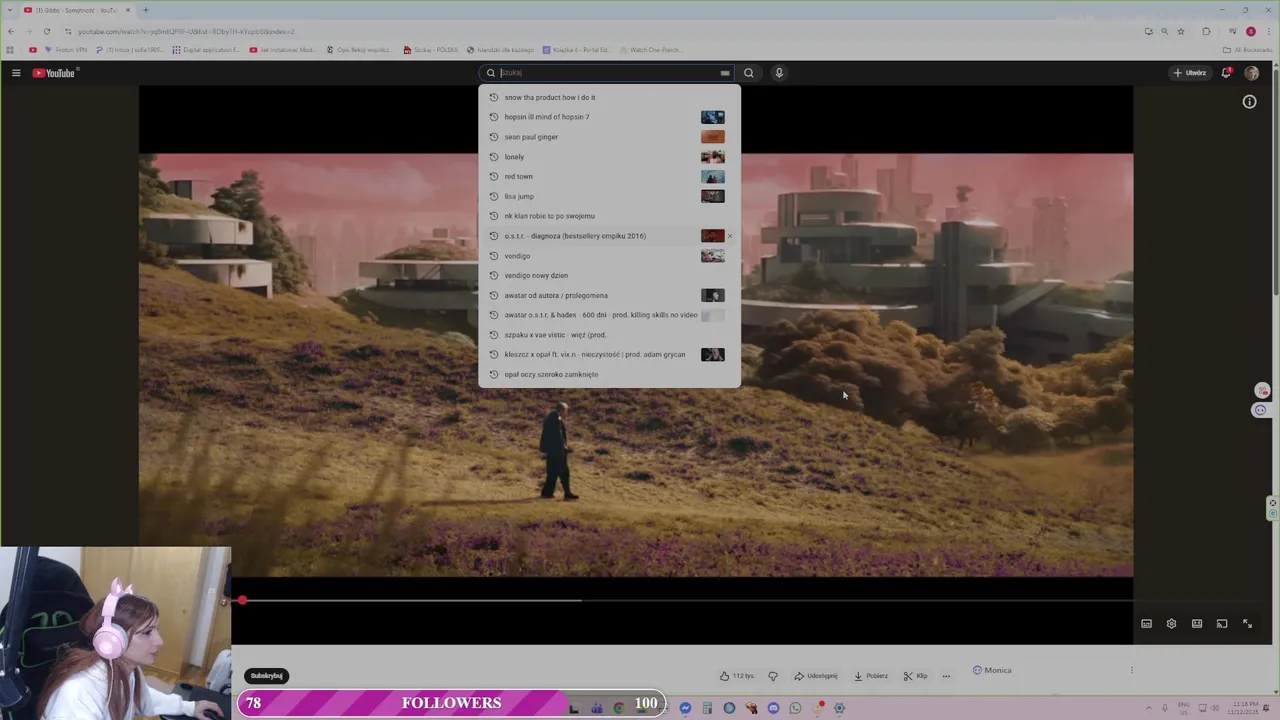Open the 'Szukaj - POLSKA' bookmark
The width and height of the screenshot is (1280, 720).
[431, 49]
